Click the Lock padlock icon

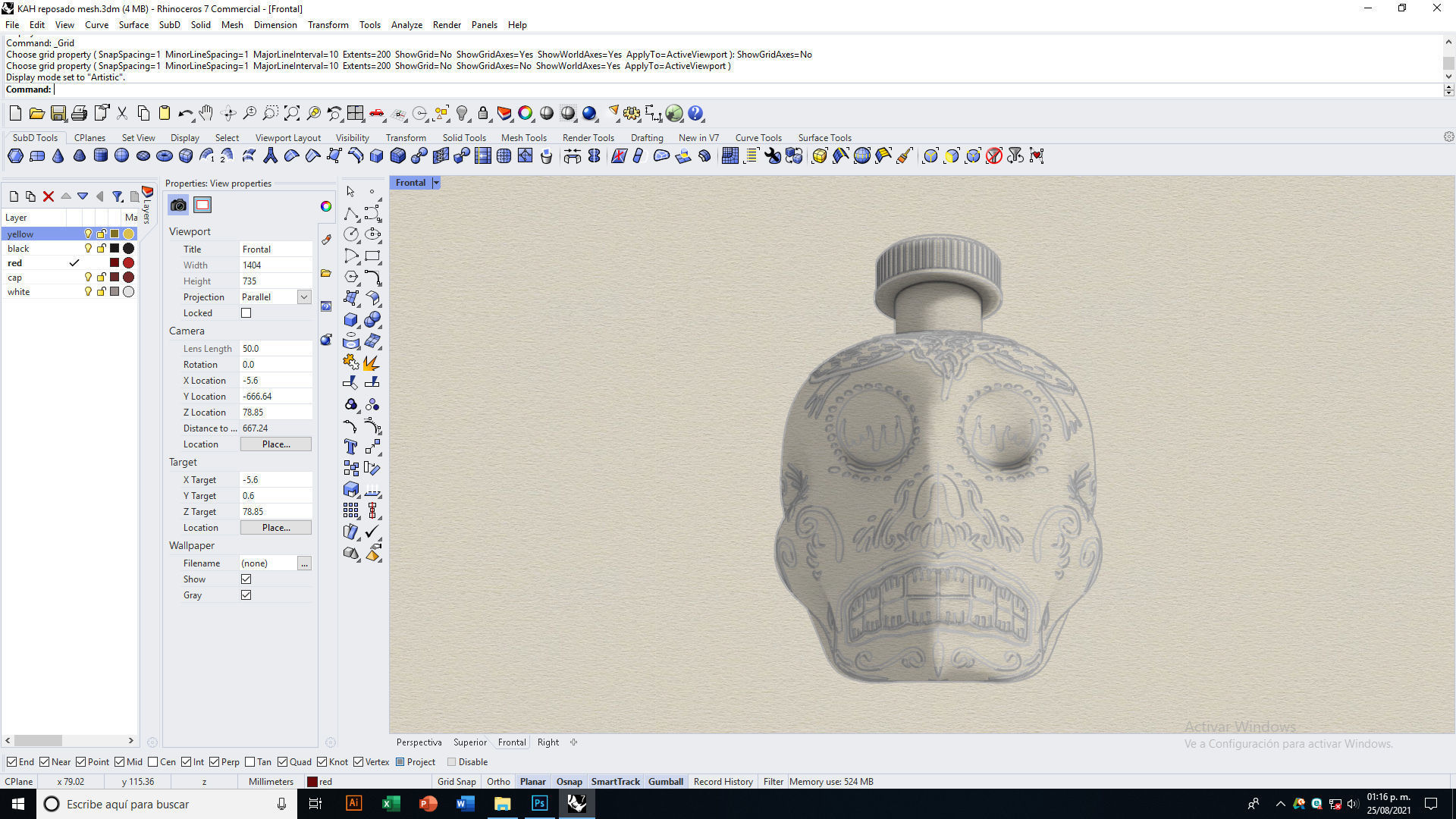482,114
